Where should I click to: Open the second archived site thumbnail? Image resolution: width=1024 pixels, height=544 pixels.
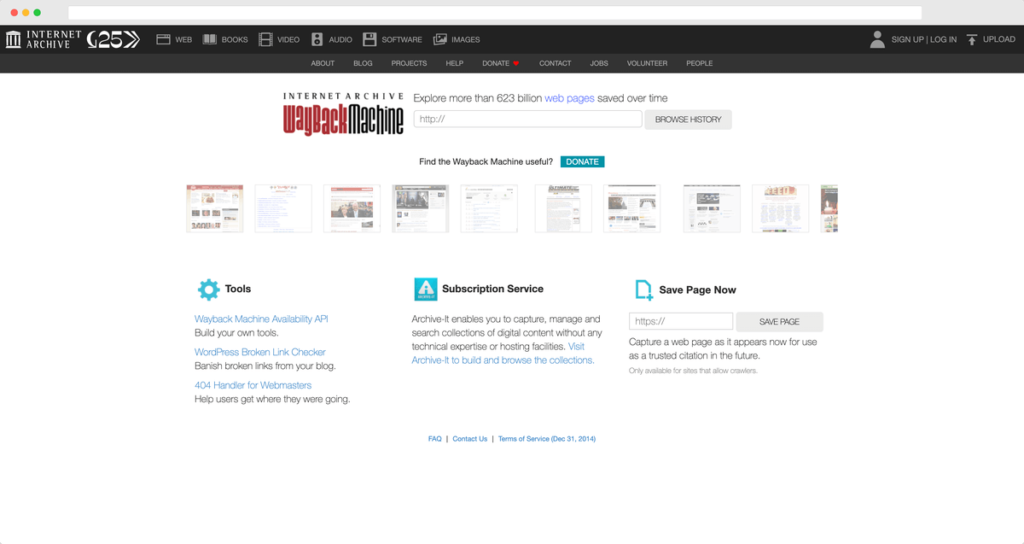point(283,208)
